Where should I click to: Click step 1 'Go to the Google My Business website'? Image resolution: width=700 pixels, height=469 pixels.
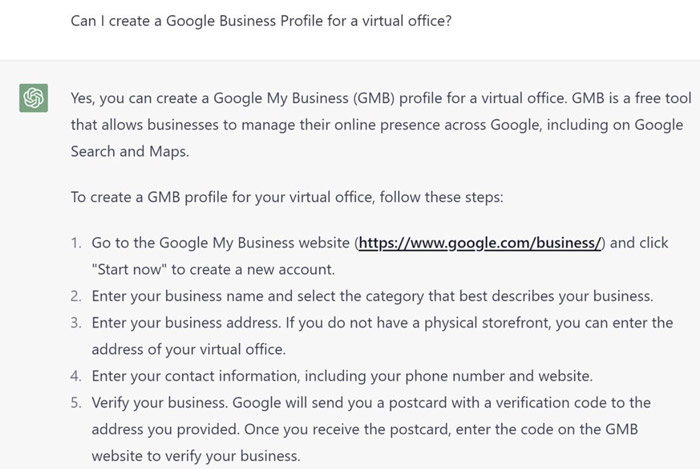tap(380, 256)
